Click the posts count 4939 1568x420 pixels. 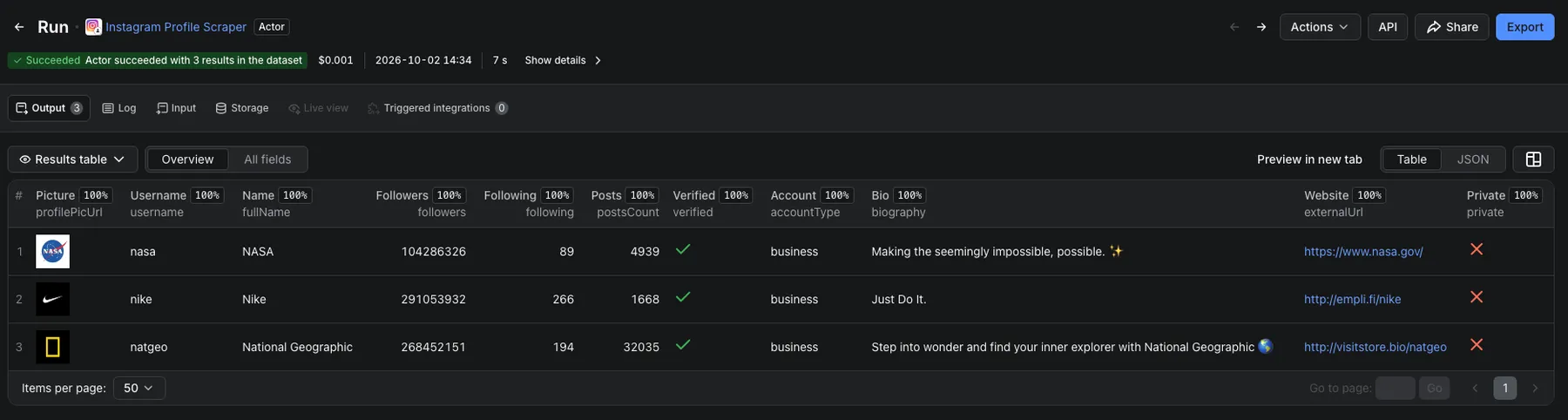tap(645, 252)
